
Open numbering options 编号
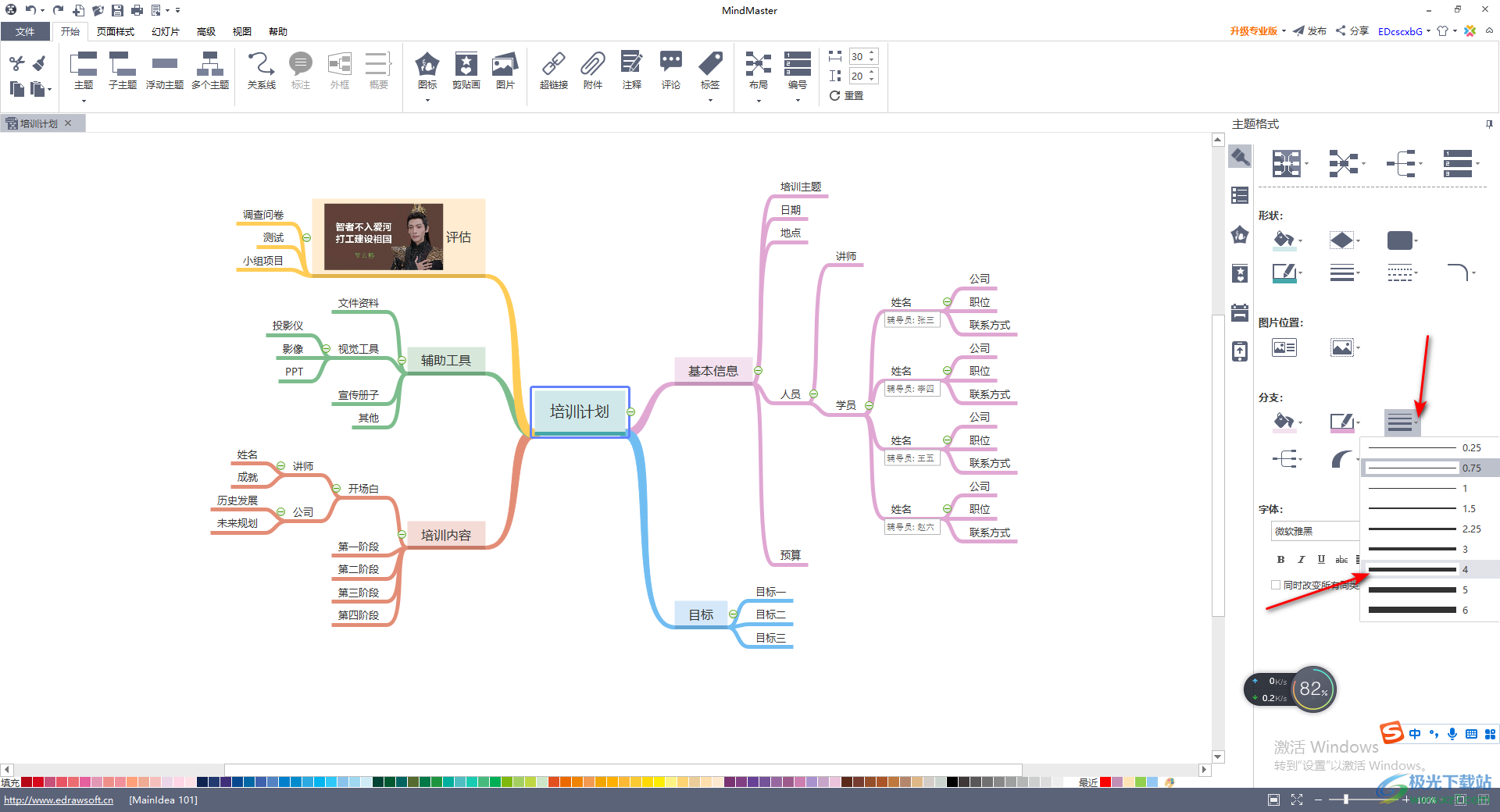pyautogui.click(x=797, y=70)
